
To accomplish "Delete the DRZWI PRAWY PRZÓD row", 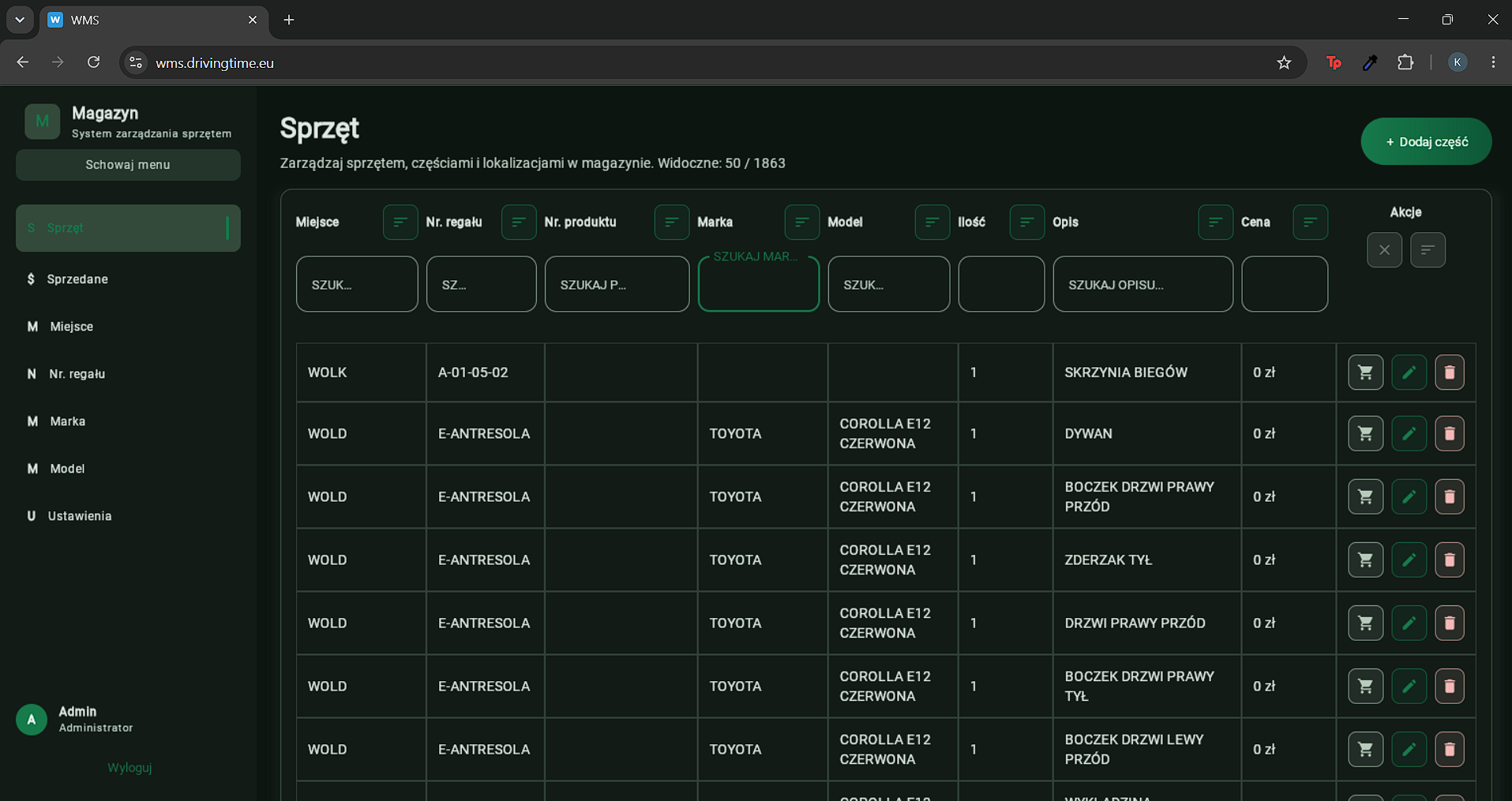I will 1450,623.
